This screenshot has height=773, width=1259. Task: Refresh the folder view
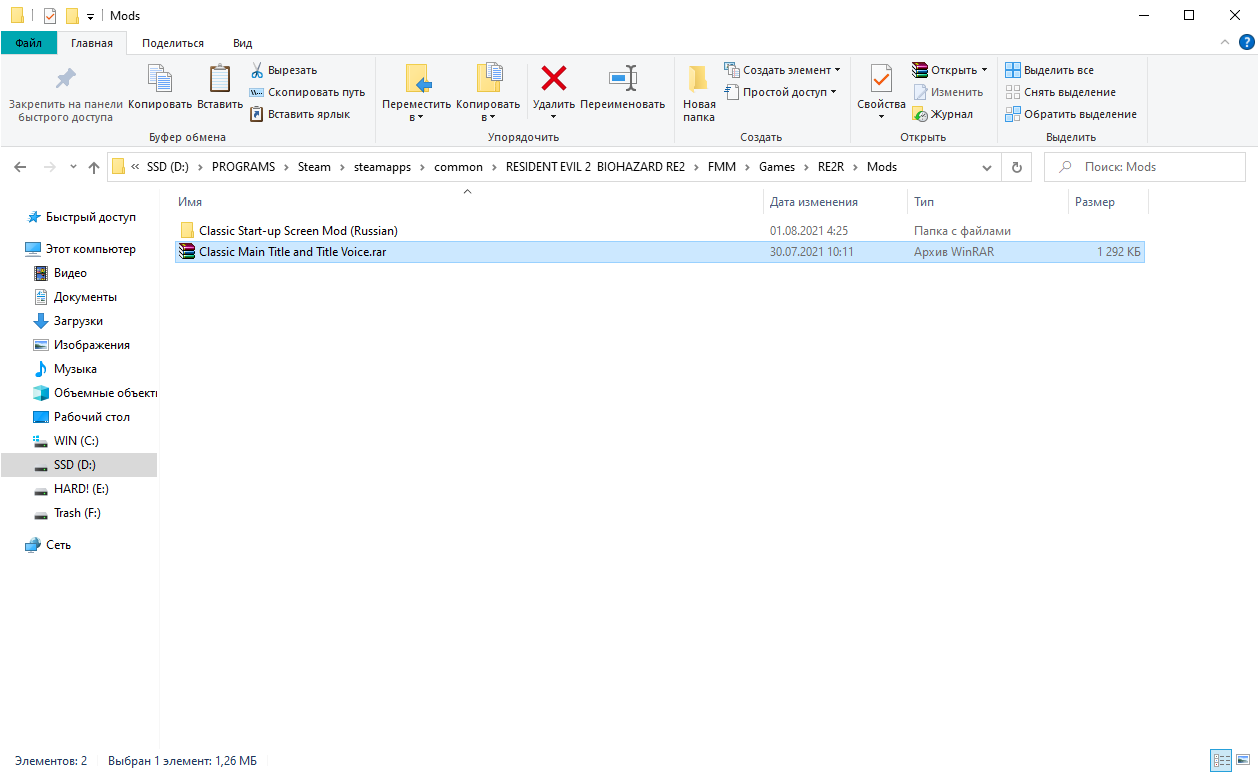point(1017,167)
